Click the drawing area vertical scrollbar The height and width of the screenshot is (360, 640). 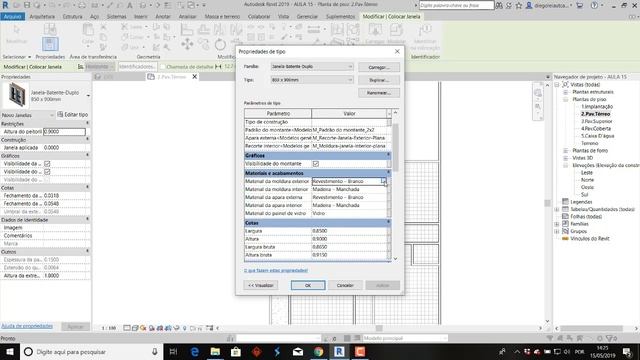pos(547,202)
